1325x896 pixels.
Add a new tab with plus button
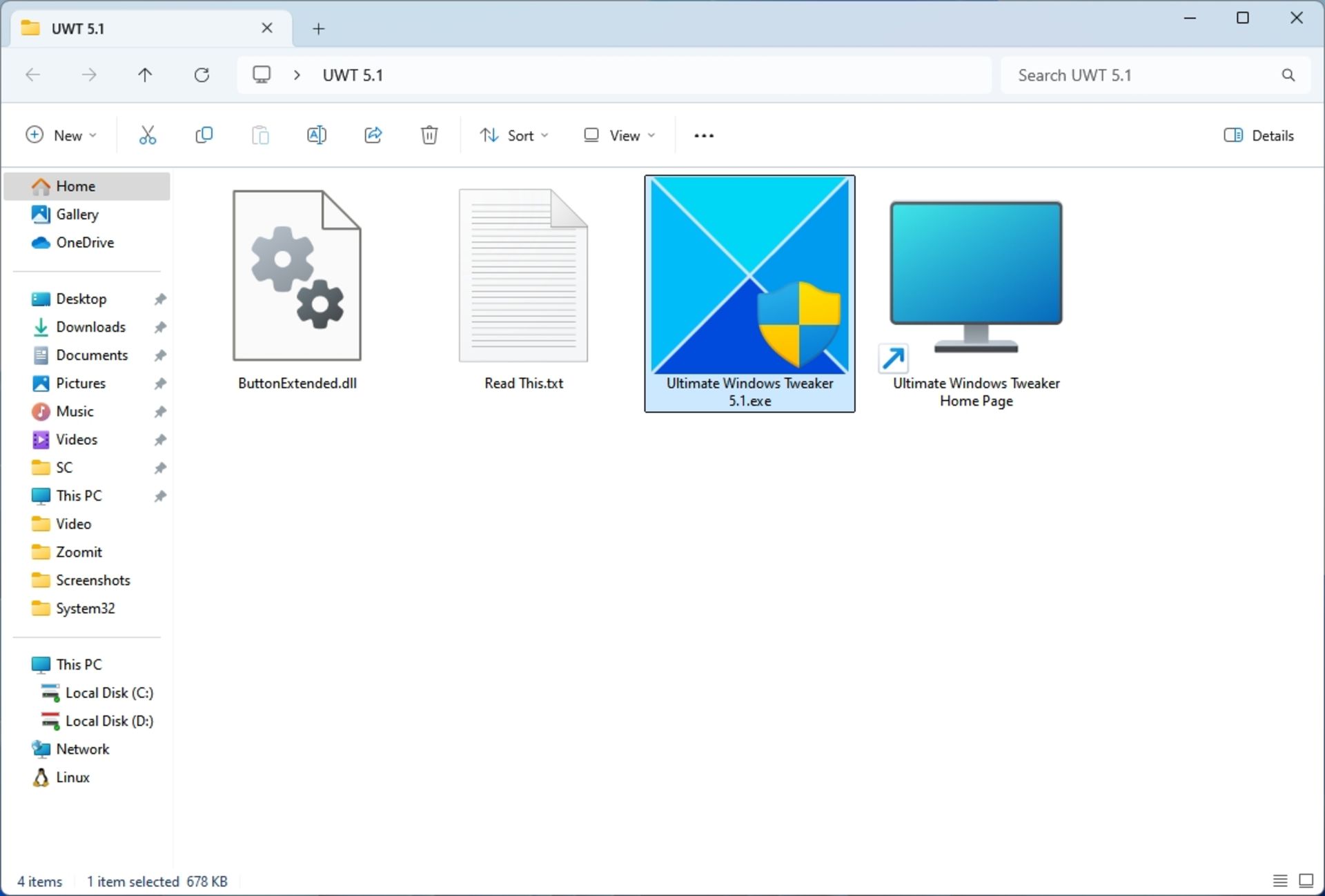pos(318,29)
